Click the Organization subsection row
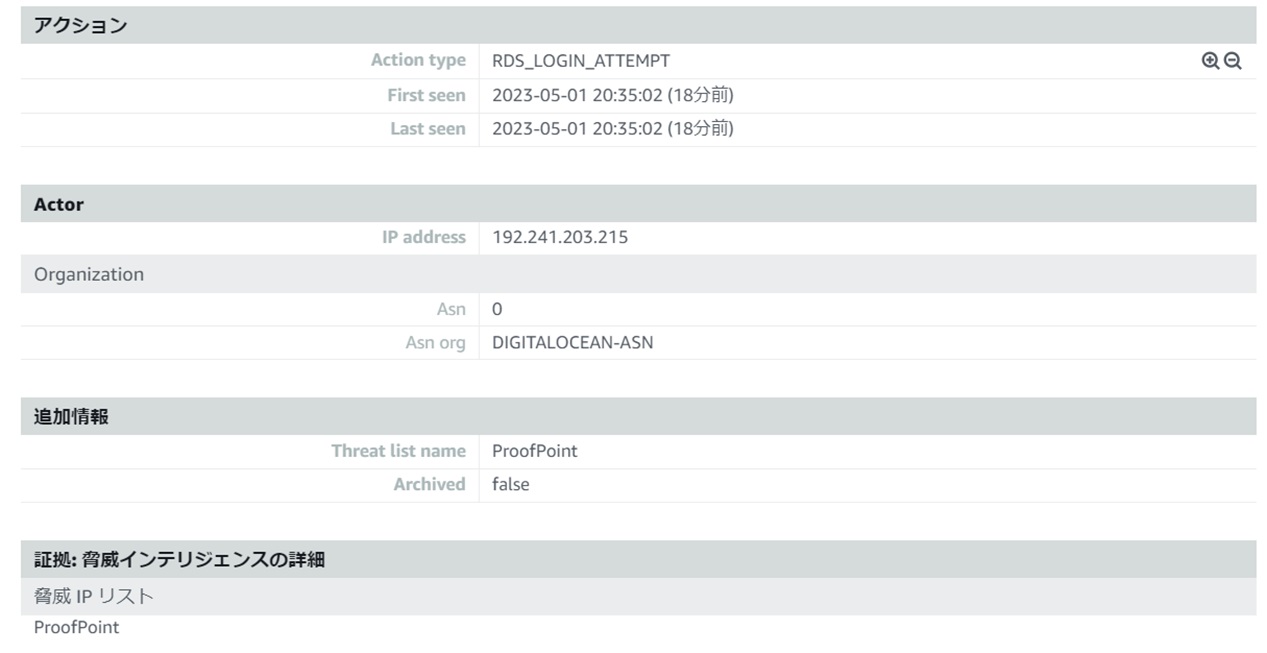Image resolution: width=1267 pixels, height=653 pixels. click(638, 274)
